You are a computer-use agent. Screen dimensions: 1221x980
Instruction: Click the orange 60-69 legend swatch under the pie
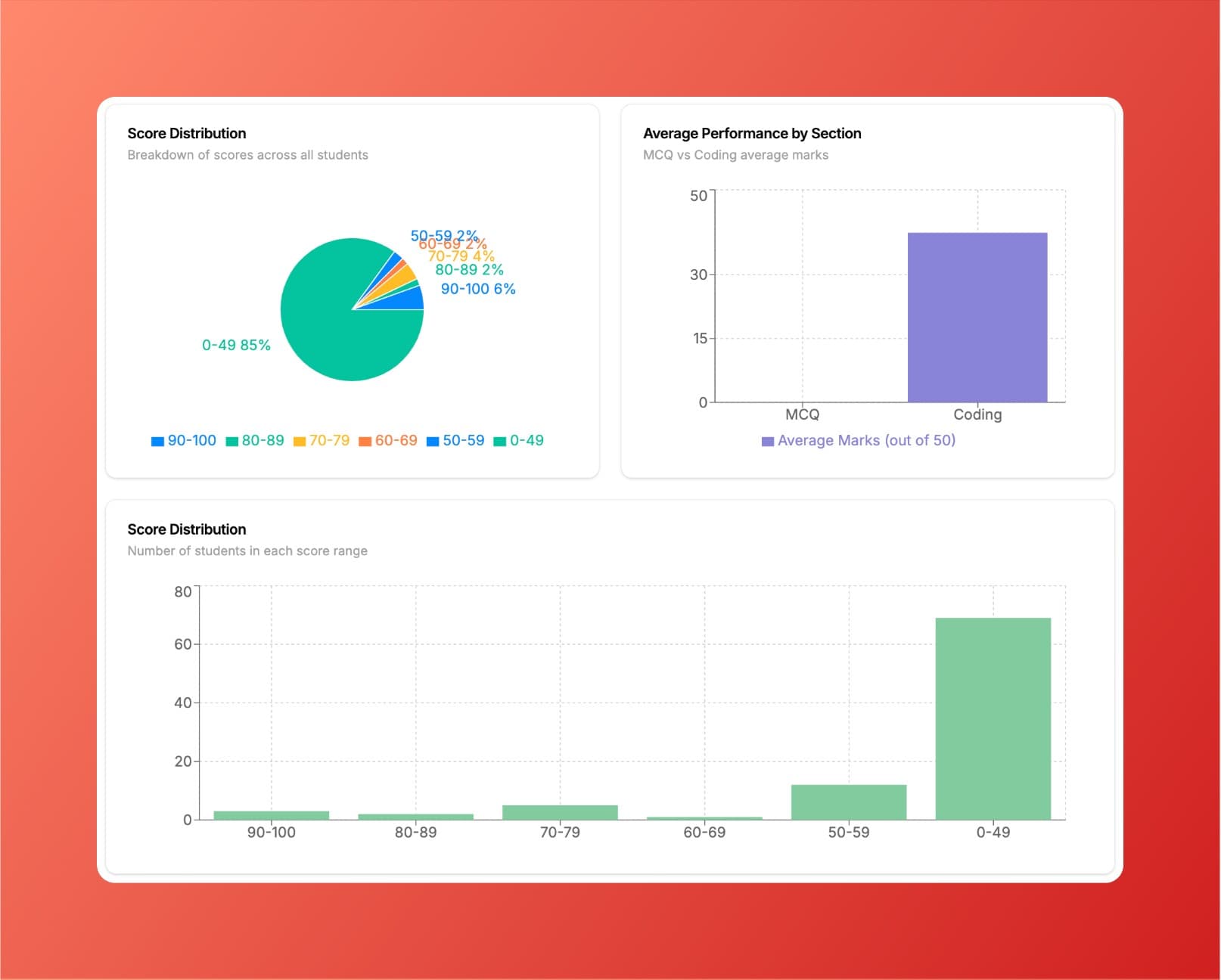(365, 442)
